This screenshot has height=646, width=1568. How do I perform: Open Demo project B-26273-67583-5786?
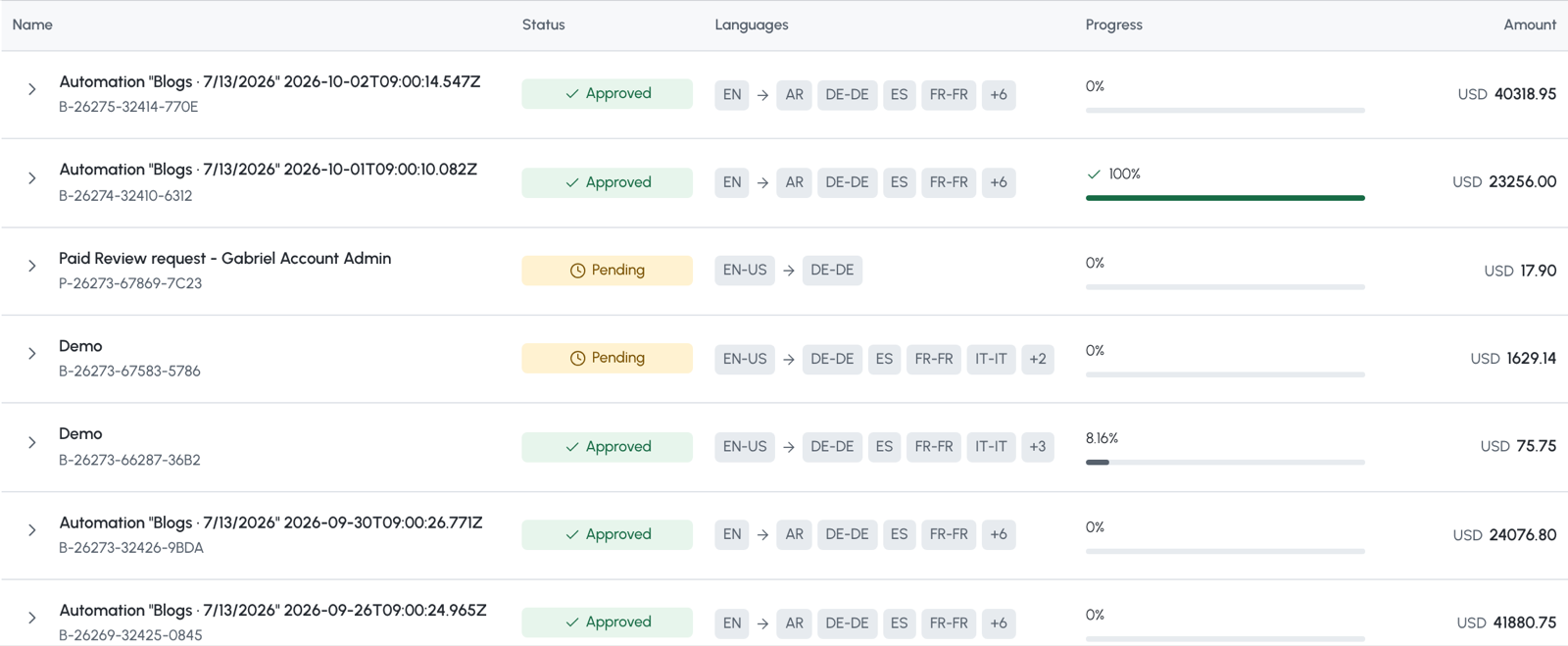tap(80, 346)
